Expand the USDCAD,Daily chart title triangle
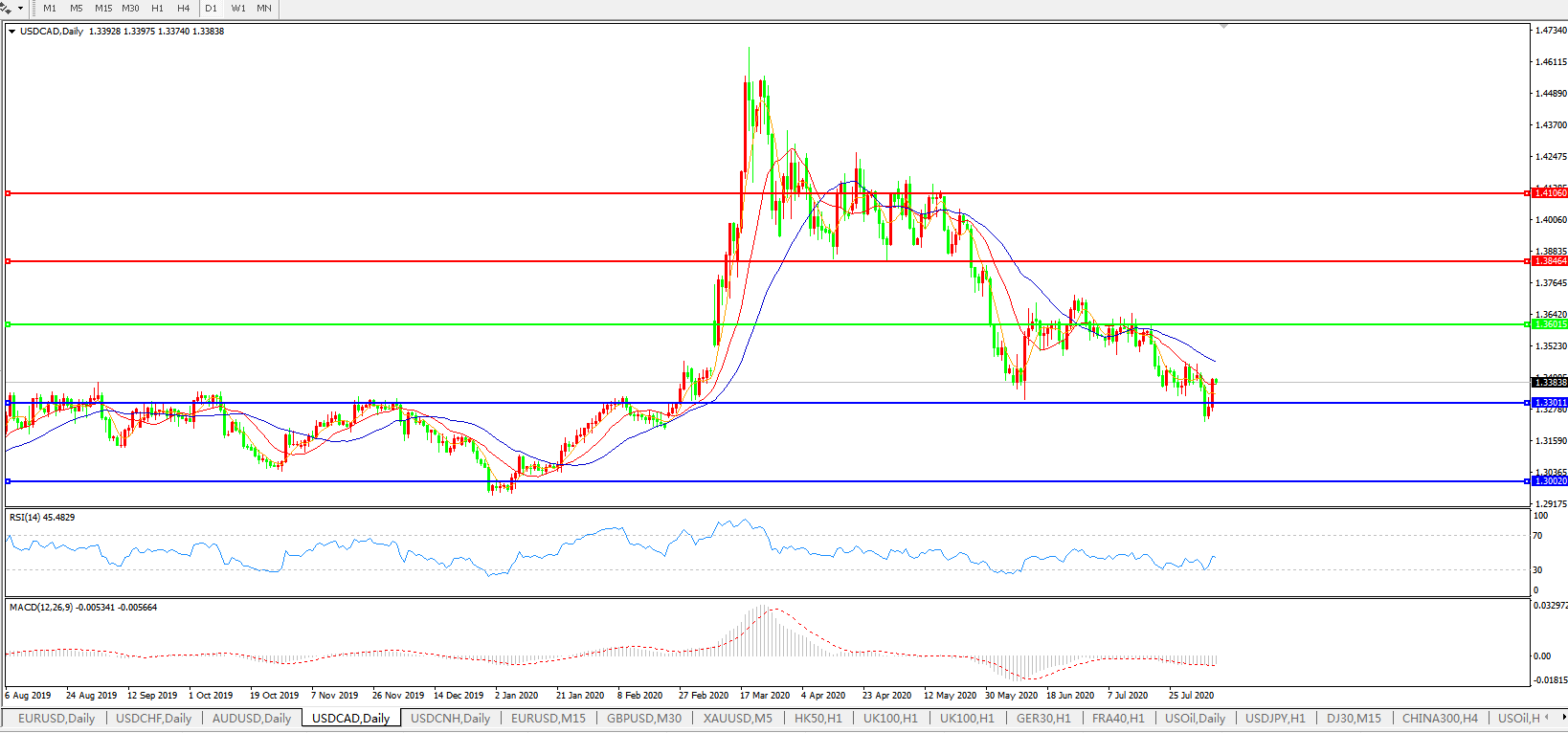 coord(12,32)
